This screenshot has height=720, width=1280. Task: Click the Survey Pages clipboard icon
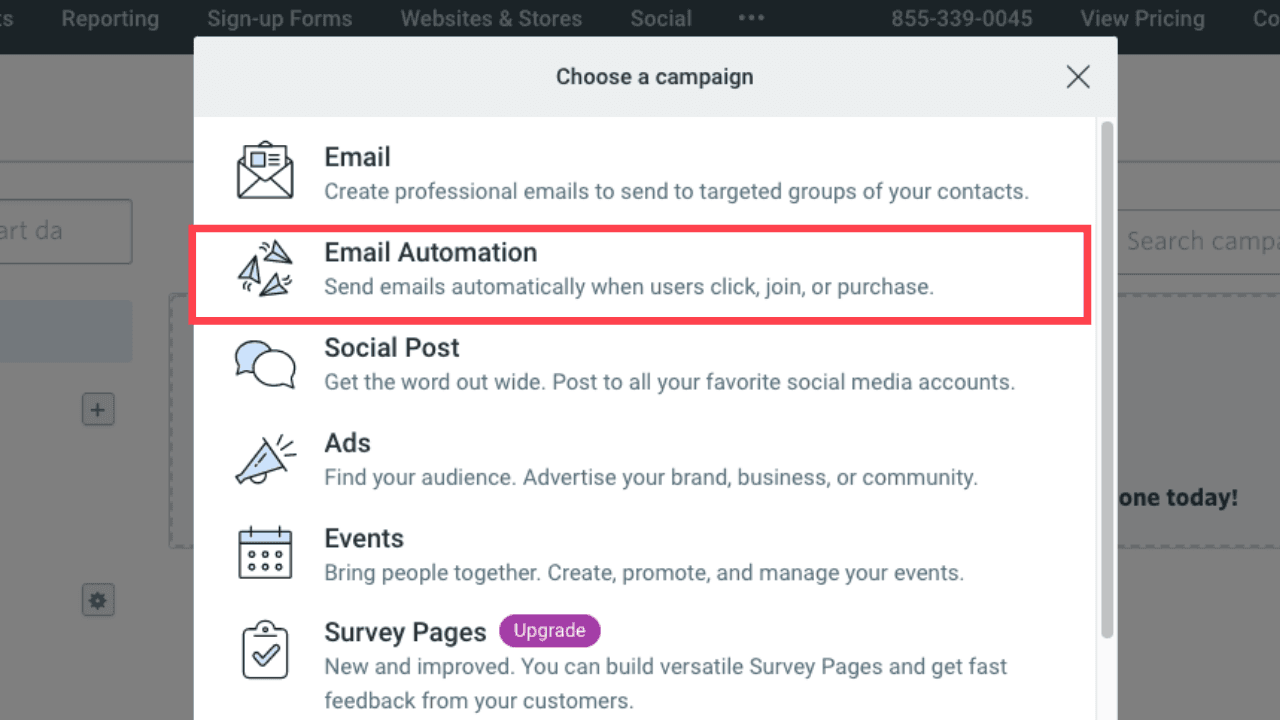click(x=265, y=649)
